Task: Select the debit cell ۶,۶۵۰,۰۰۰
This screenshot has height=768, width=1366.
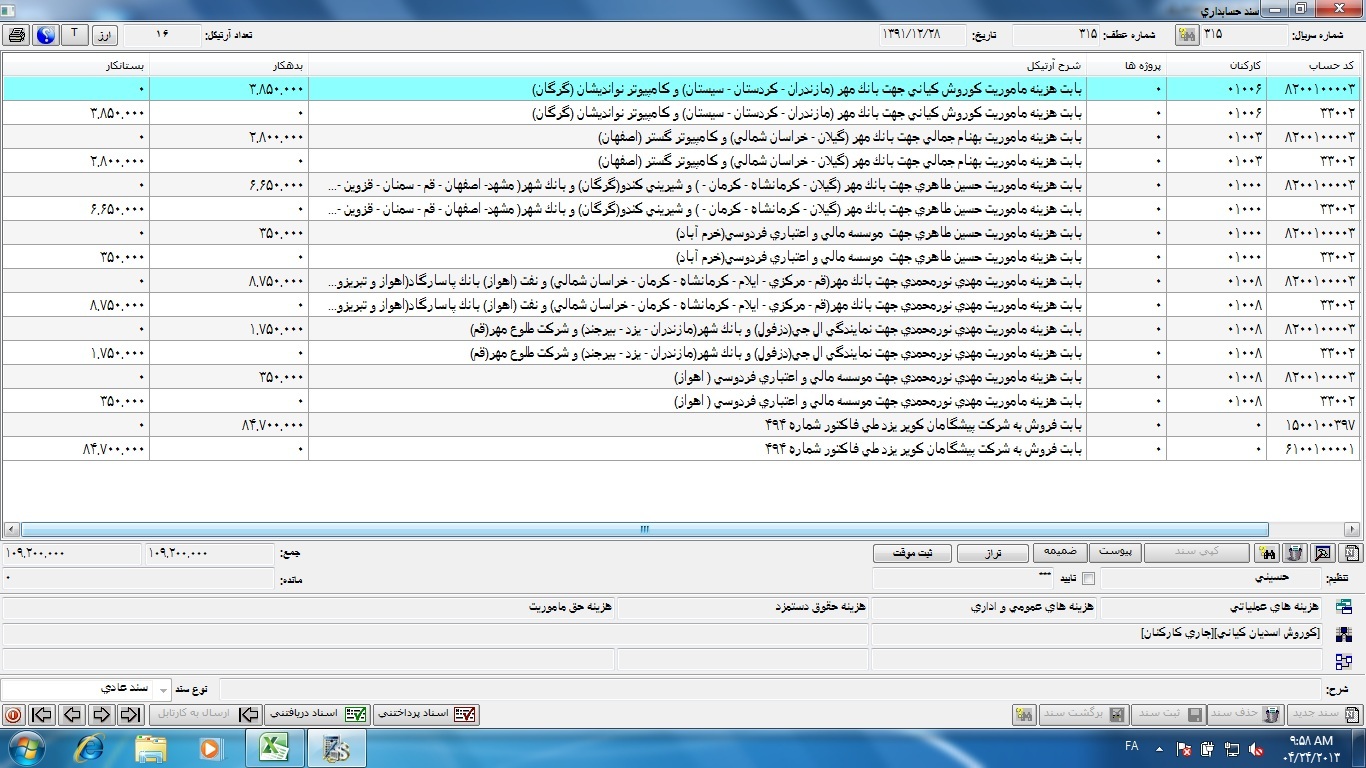Action: pos(229,185)
